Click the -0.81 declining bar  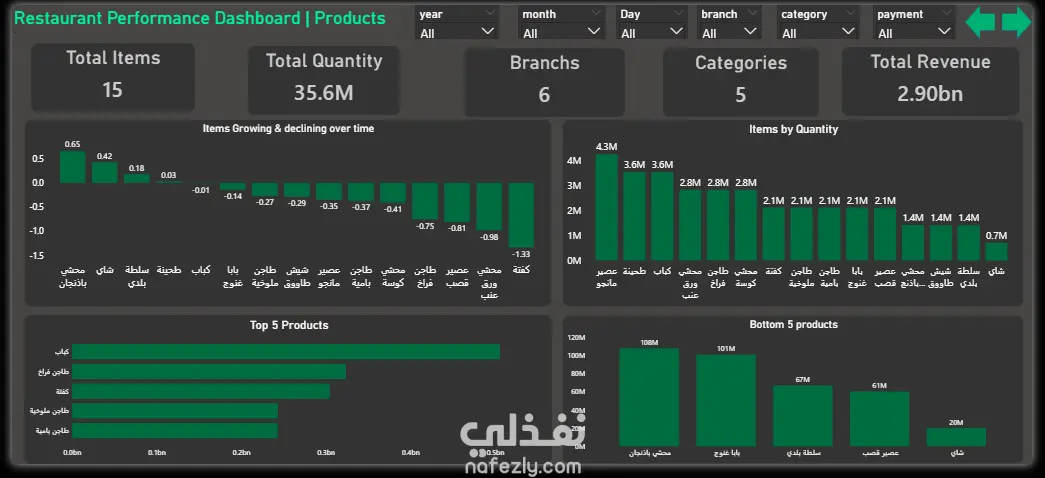point(457,203)
